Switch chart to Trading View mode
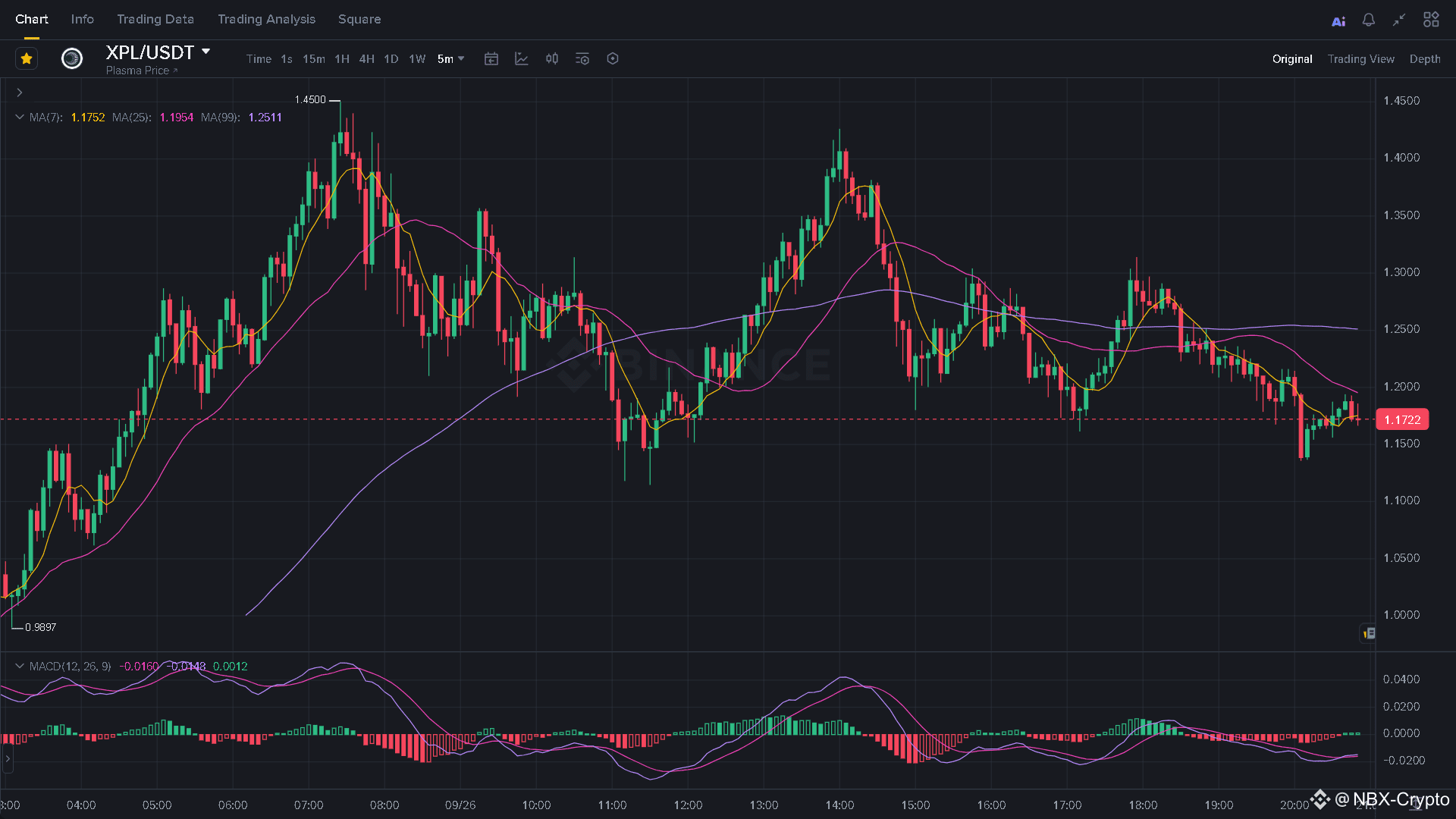Image resolution: width=1456 pixels, height=819 pixels. 1360,58
